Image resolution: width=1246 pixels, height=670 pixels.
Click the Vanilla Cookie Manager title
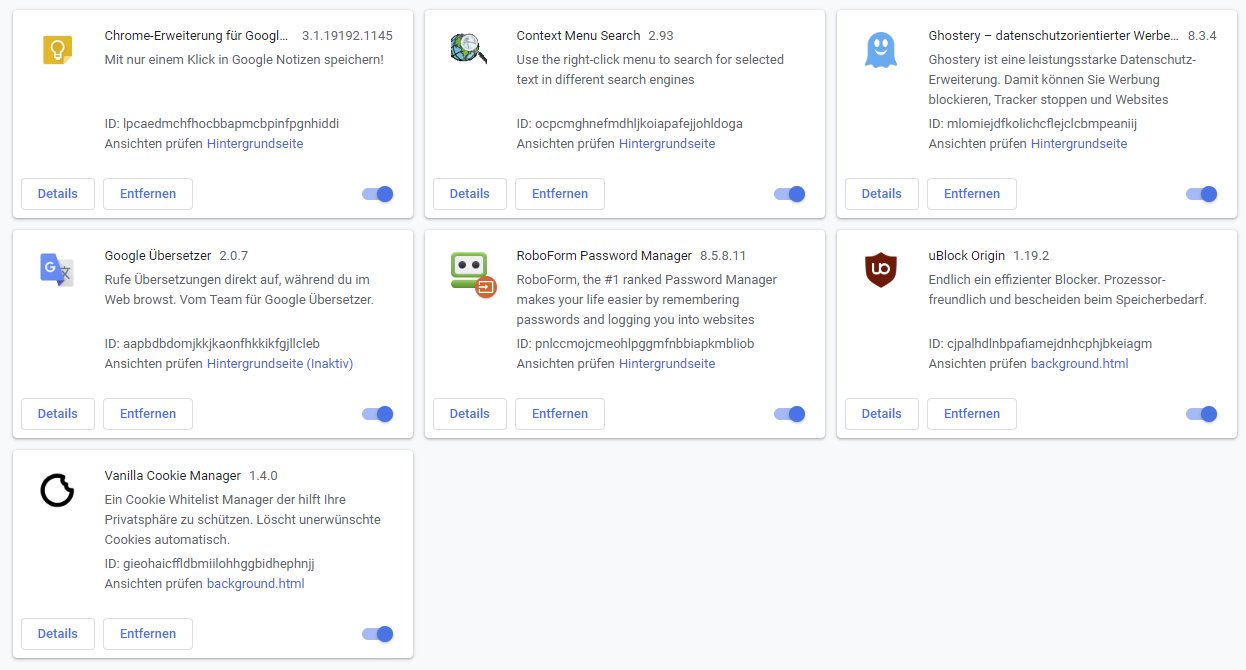click(x=172, y=476)
